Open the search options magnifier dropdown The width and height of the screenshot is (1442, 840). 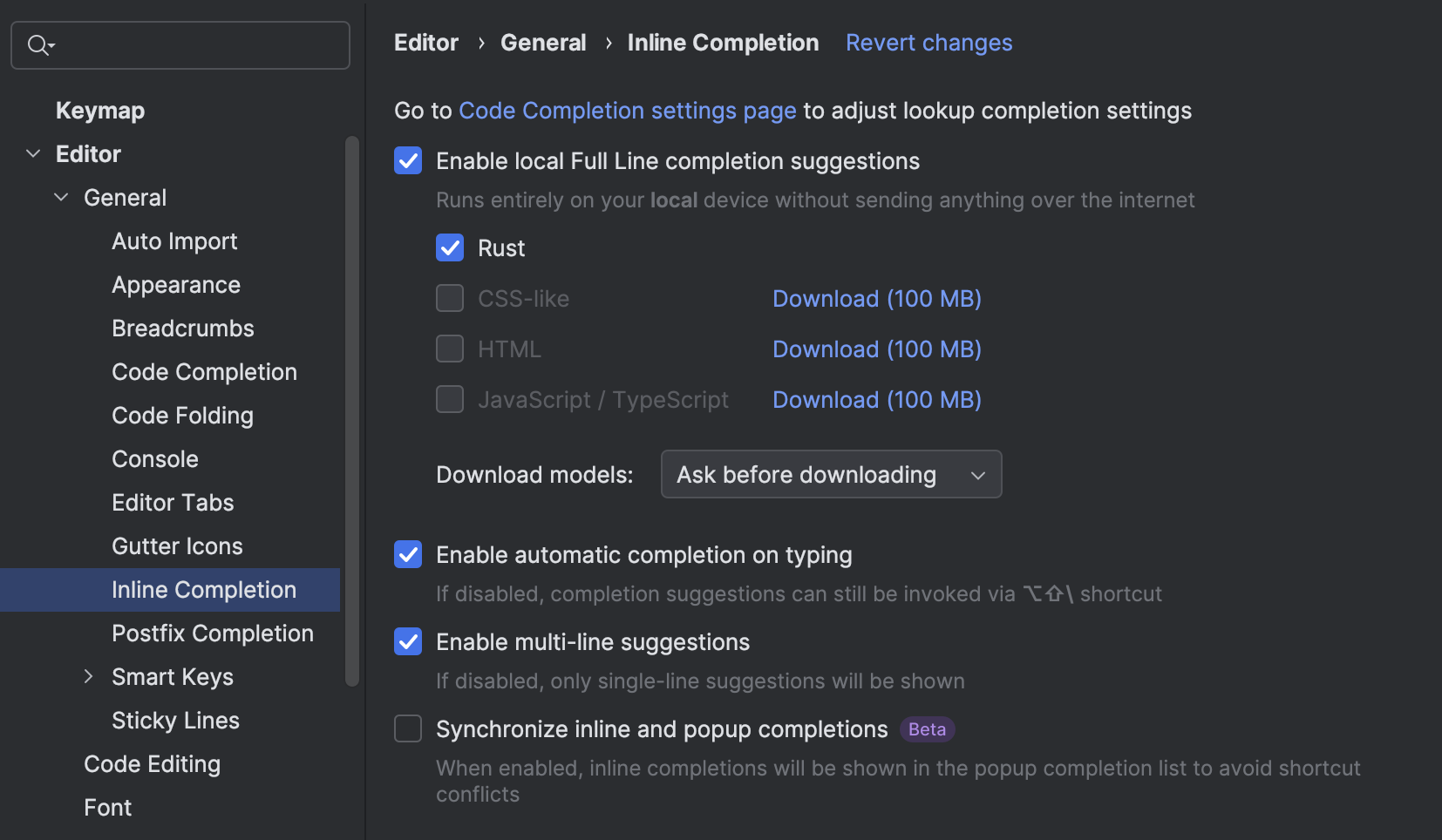[40, 44]
